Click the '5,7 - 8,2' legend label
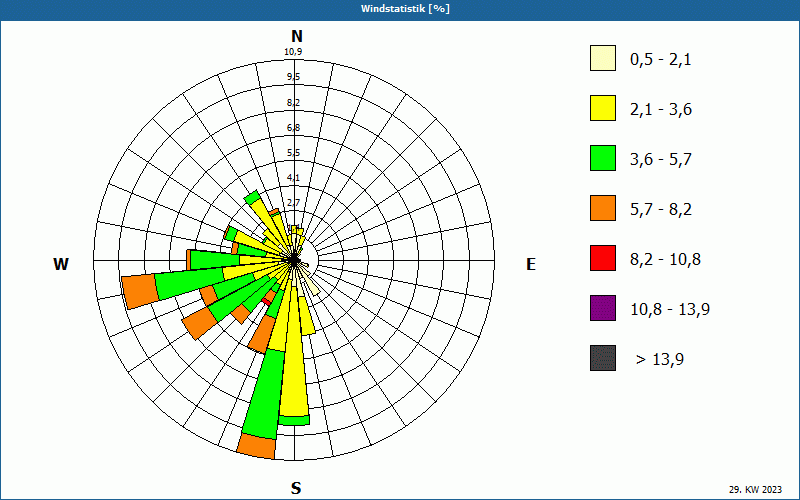Screen dimensions: 800x500 pyautogui.click(x=661, y=210)
